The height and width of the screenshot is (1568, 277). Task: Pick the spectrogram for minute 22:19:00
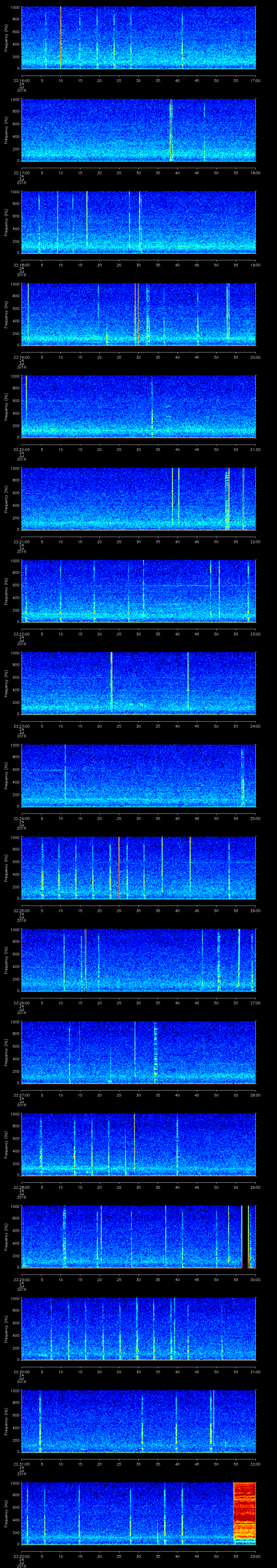(x=139, y=314)
